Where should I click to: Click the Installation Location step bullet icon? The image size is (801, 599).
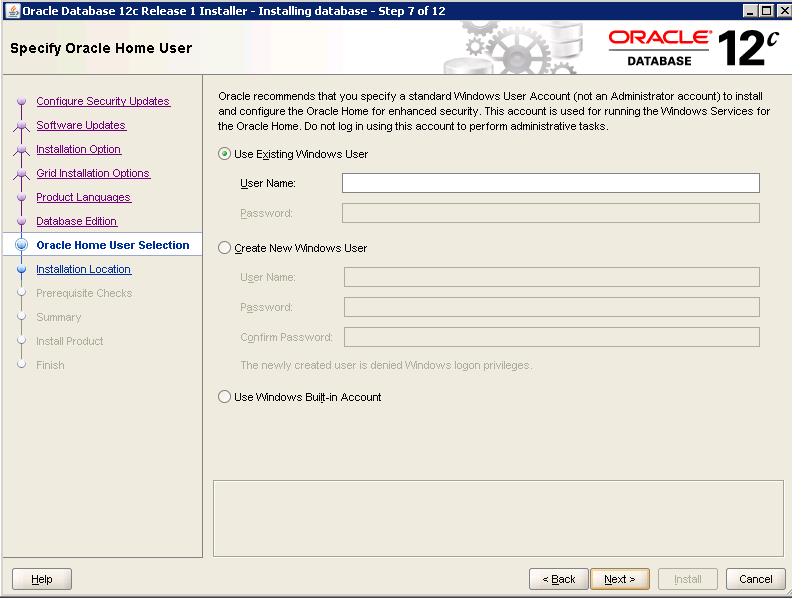click(20, 270)
